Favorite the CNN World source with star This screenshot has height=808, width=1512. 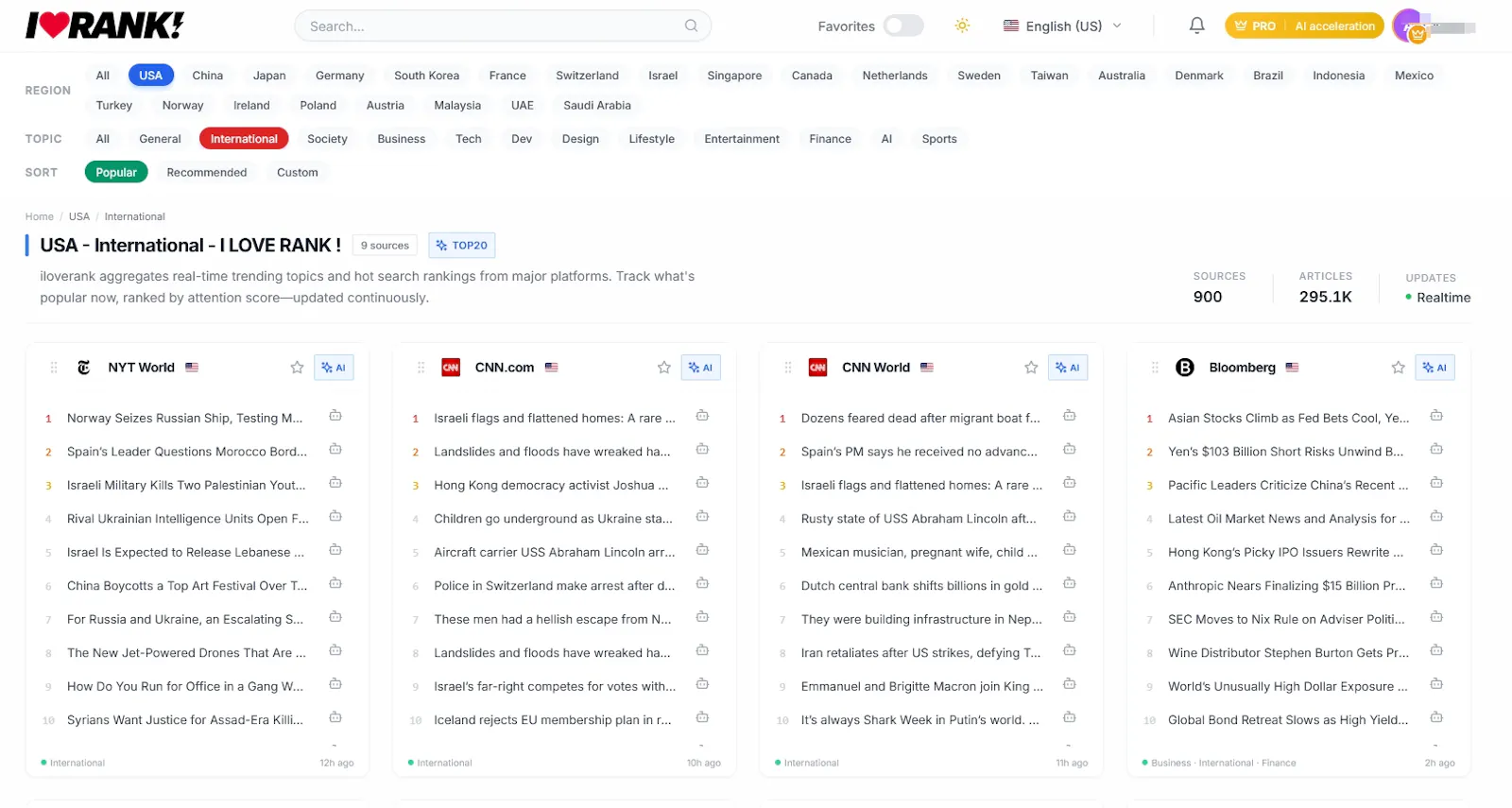[x=1031, y=368]
